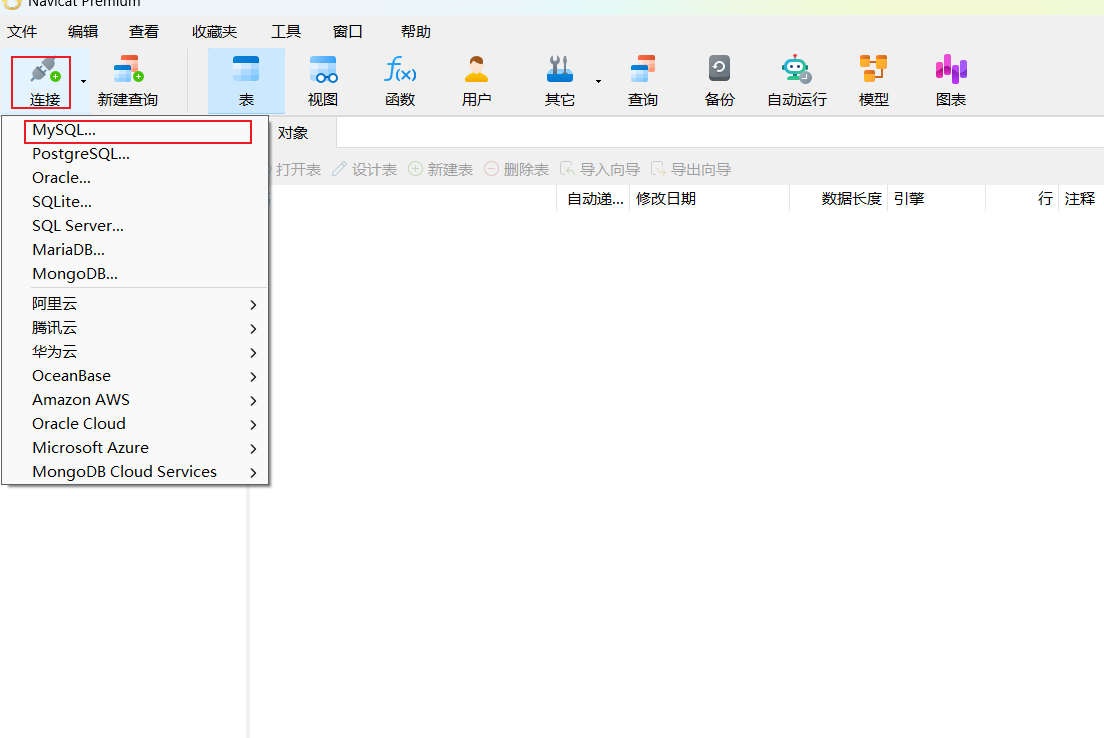Switch to the 对象 (Objects) tab
This screenshot has width=1104, height=738.
[292, 133]
